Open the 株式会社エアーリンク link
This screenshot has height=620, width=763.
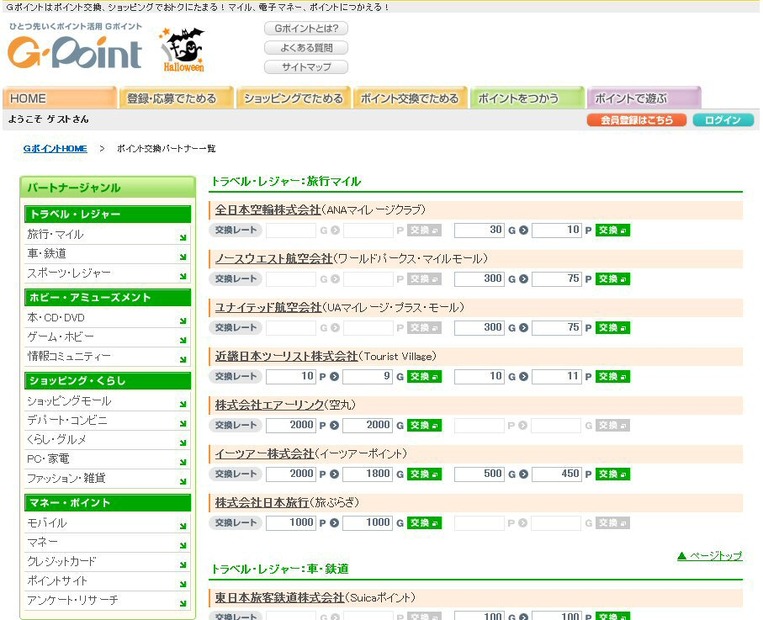coord(269,405)
